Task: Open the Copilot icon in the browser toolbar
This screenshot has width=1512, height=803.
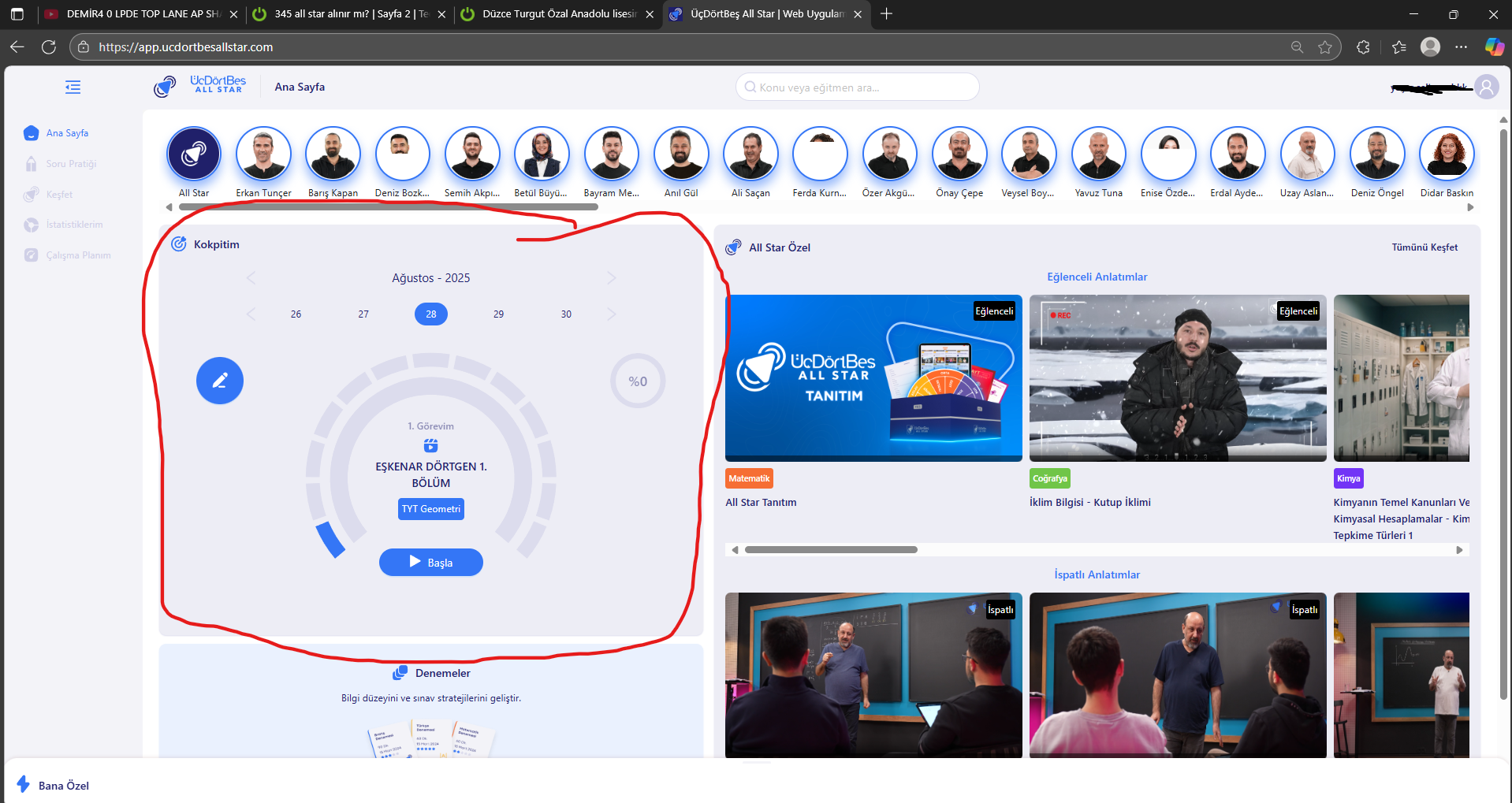Action: (x=1494, y=47)
